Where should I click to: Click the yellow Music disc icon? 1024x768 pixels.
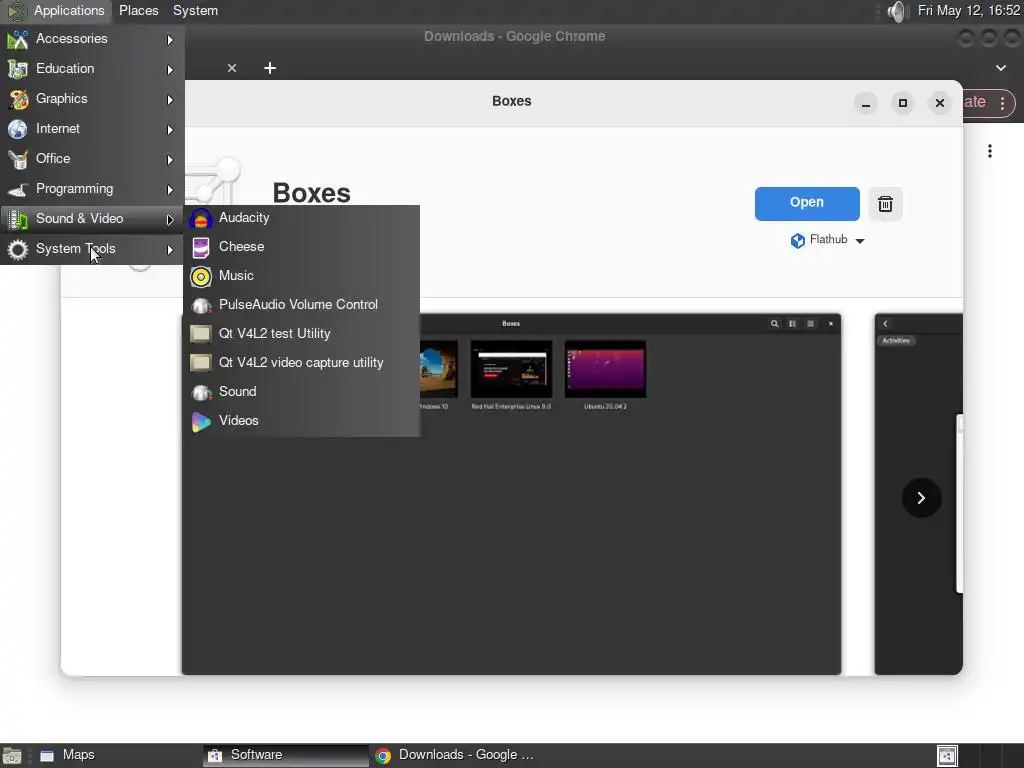(x=200, y=277)
